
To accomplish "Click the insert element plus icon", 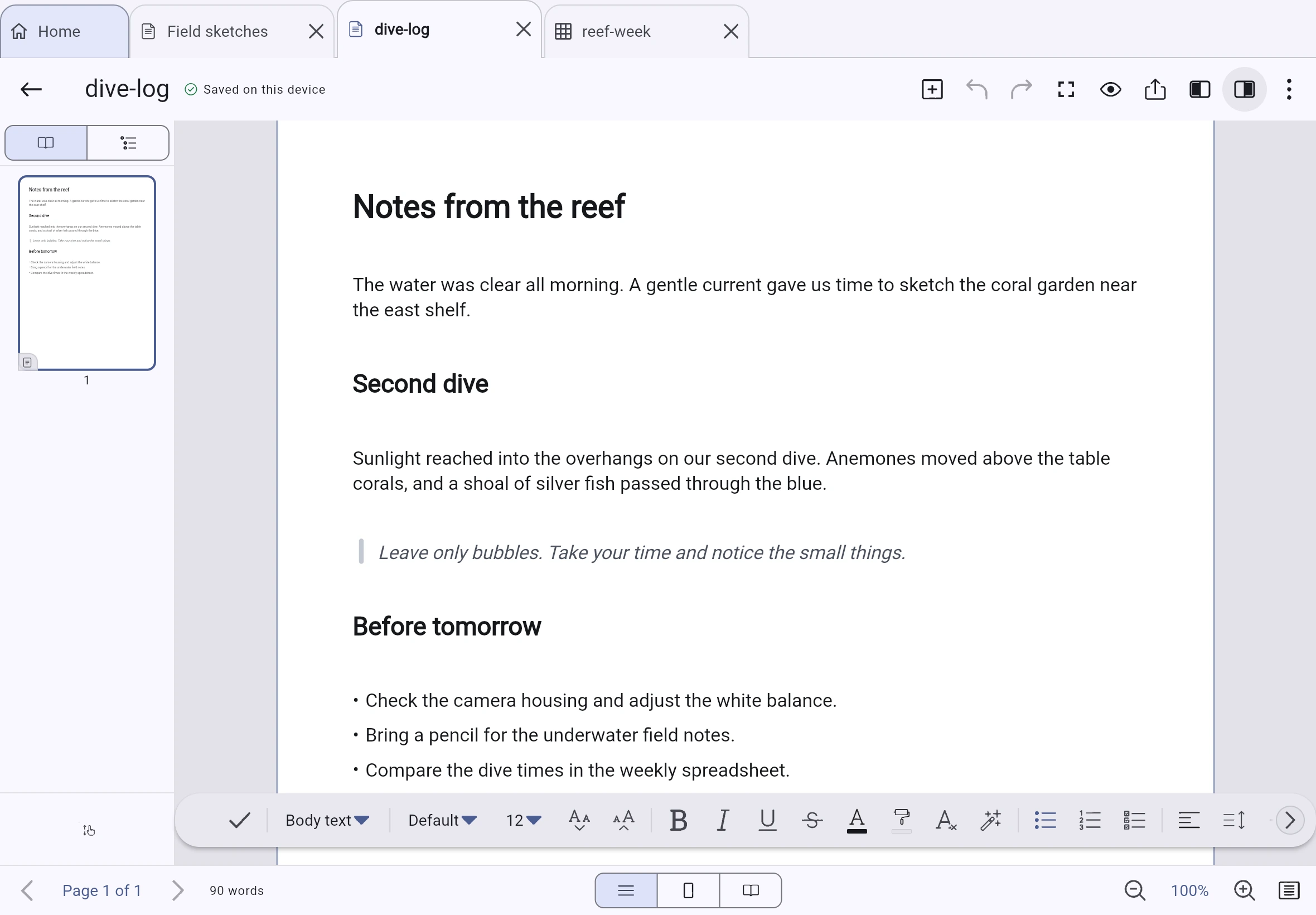I will pos(932,89).
